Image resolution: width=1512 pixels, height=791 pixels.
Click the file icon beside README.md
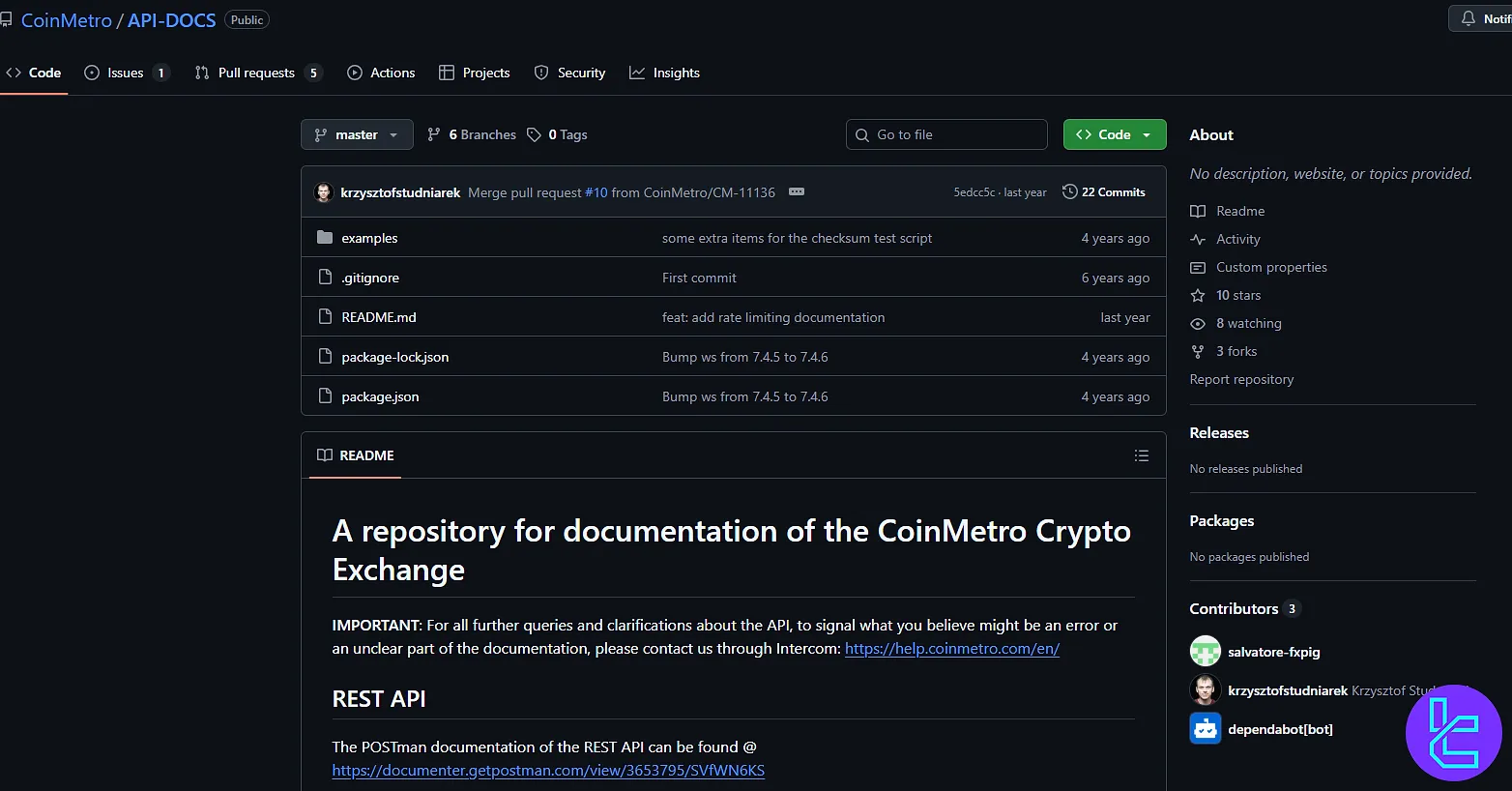click(325, 316)
